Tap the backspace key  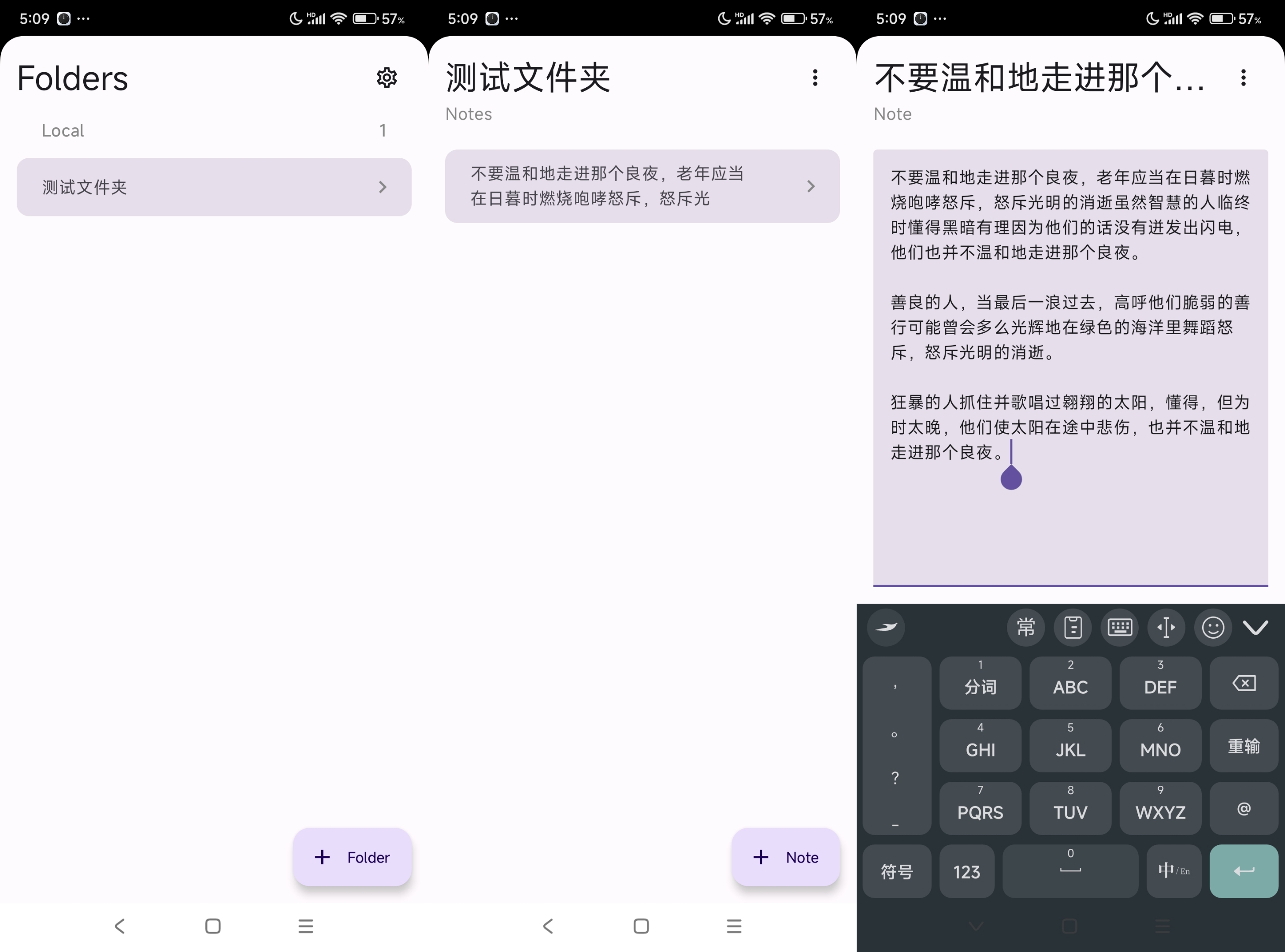point(1244,683)
